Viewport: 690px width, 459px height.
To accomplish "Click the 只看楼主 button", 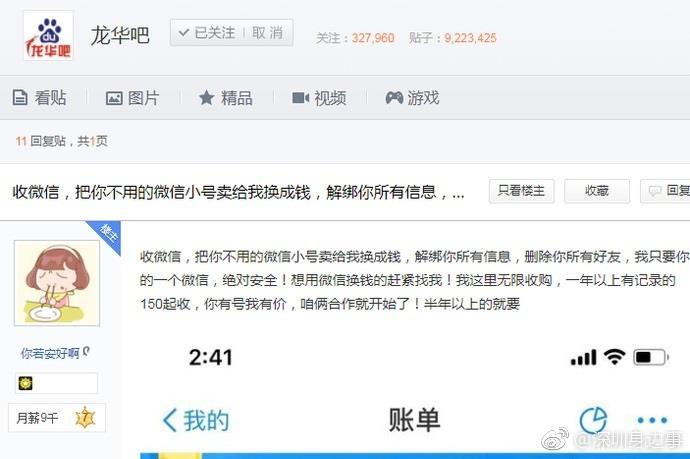I will pos(521,191).
